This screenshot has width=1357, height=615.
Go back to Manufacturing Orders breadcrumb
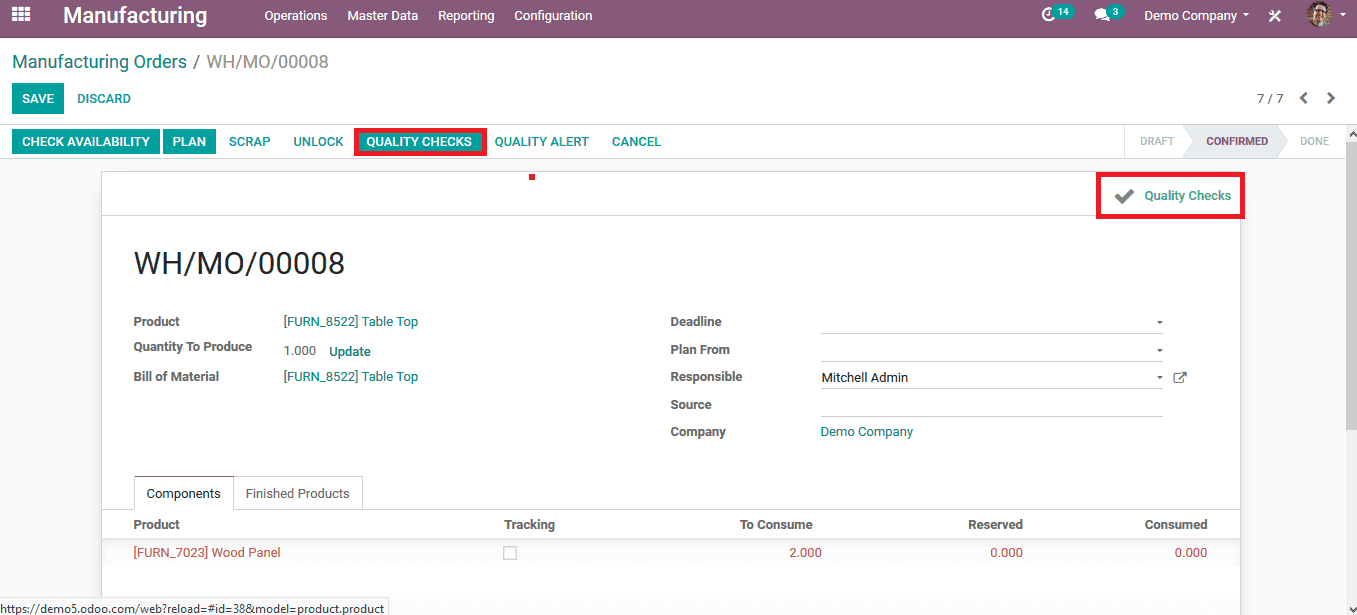click(x=99, y=62)
